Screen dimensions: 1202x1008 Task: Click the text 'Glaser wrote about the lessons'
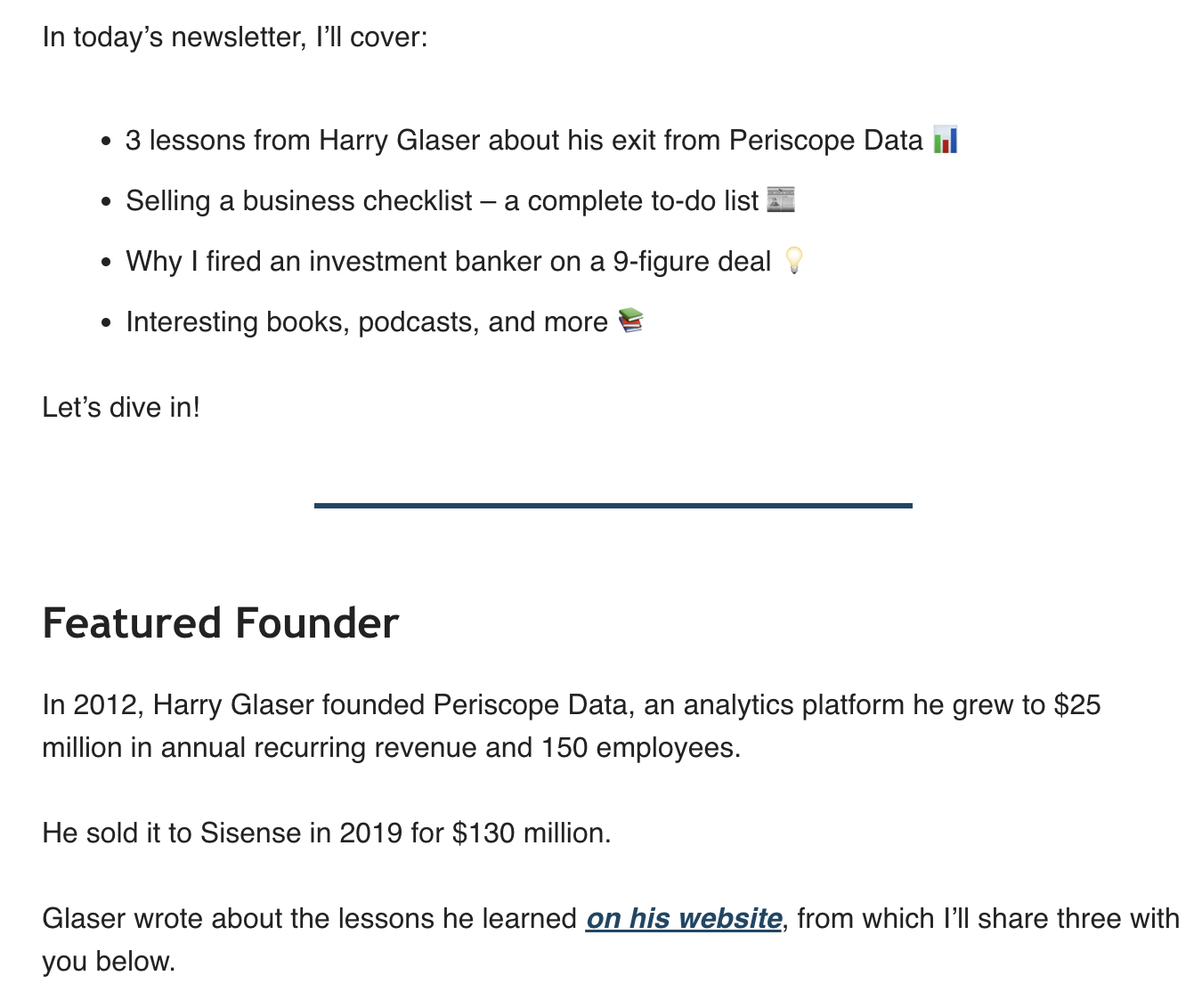coord(309,919)
